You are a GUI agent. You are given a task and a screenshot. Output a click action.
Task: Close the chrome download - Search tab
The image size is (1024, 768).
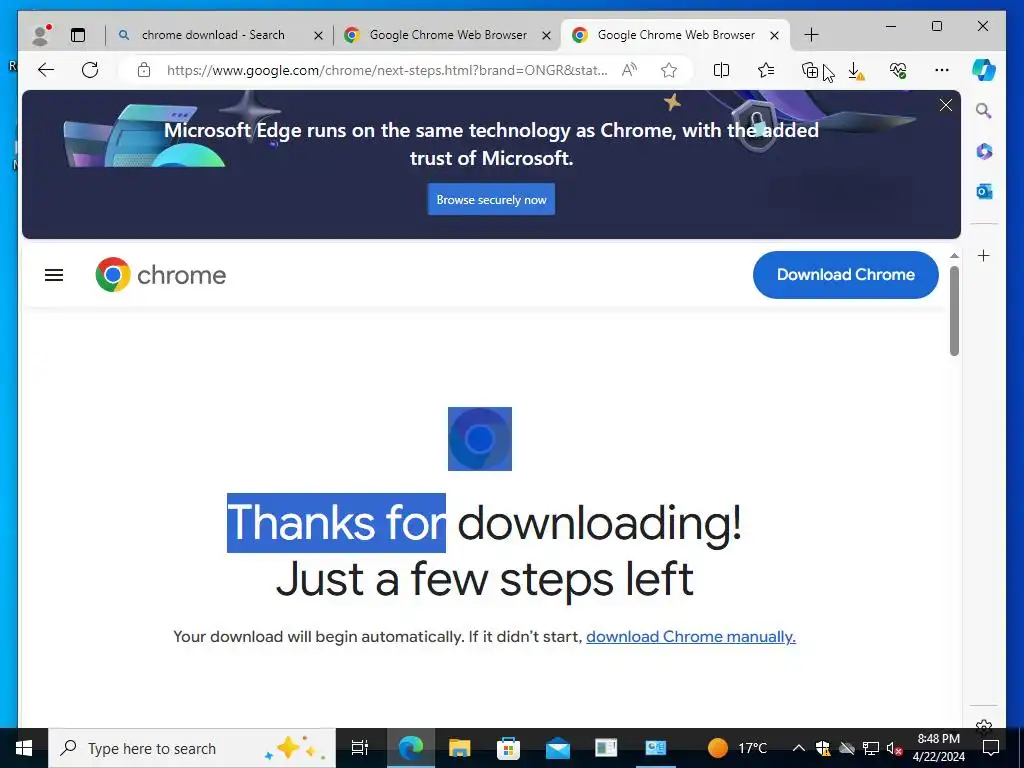(318, 35)
